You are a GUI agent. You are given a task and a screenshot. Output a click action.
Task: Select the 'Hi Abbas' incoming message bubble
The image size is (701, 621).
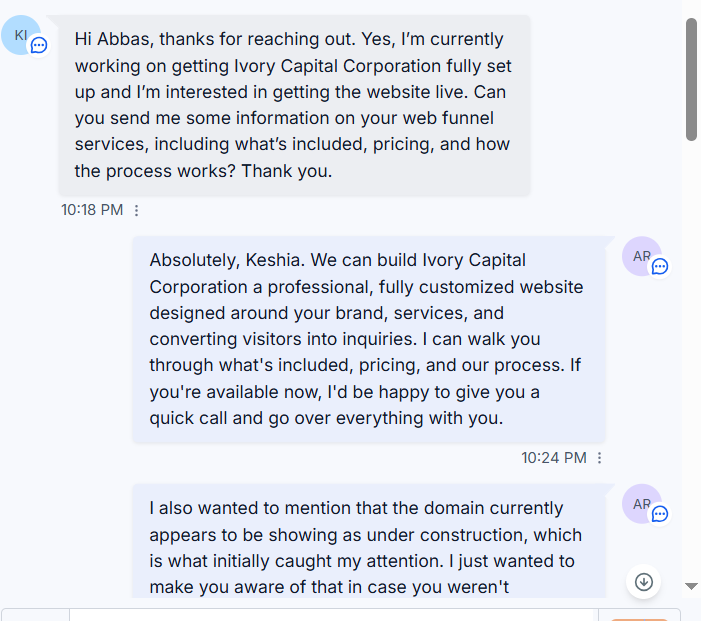click(x=294, y=106)
